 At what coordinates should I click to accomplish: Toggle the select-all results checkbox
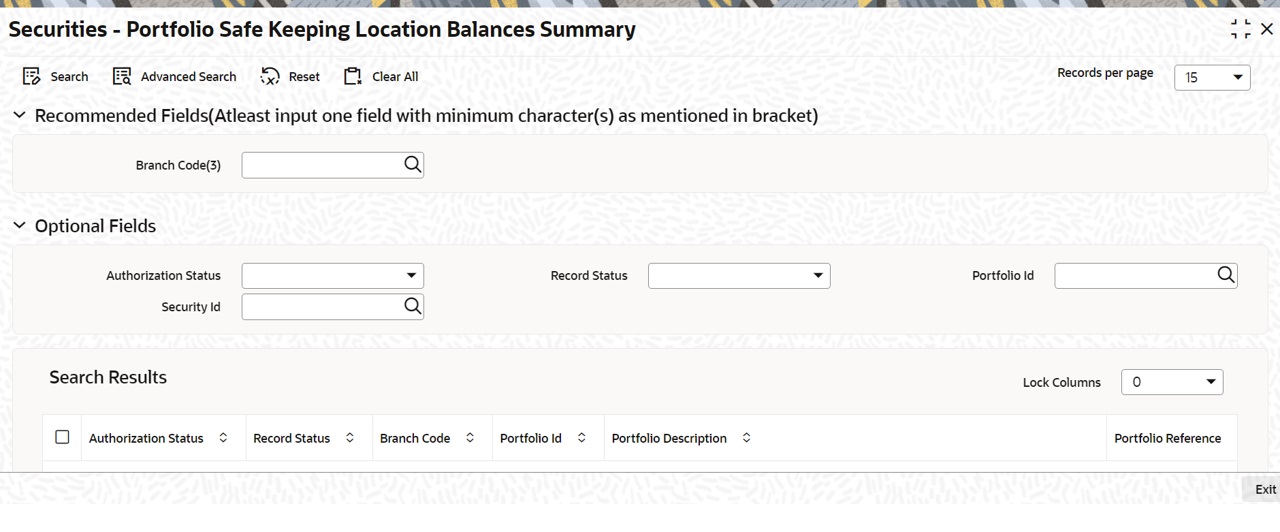pyautogui.click(x=62, y=437)
